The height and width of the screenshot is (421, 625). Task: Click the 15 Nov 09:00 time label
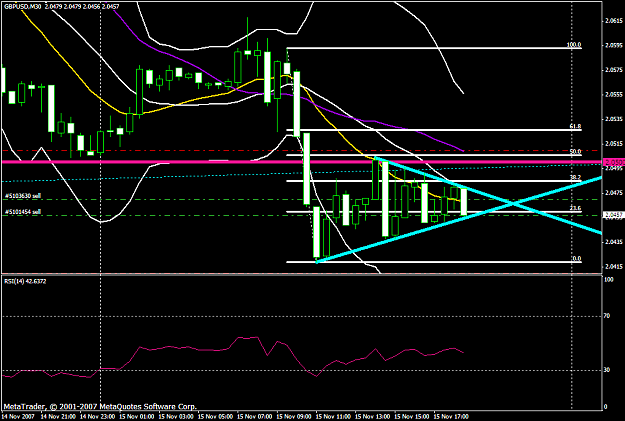(x=294, y=417)
